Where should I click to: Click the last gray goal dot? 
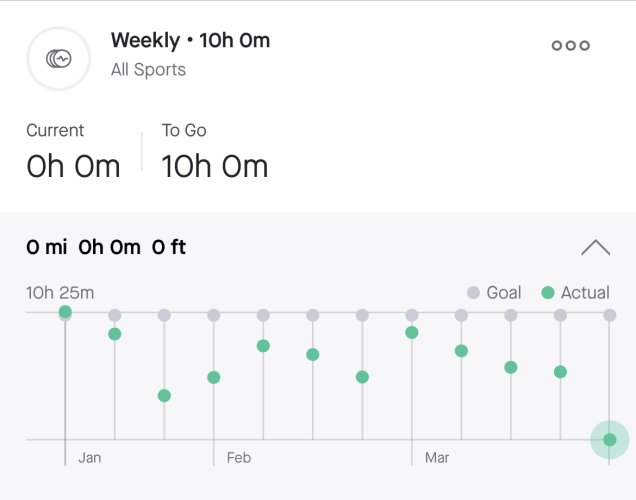point(610,315)
